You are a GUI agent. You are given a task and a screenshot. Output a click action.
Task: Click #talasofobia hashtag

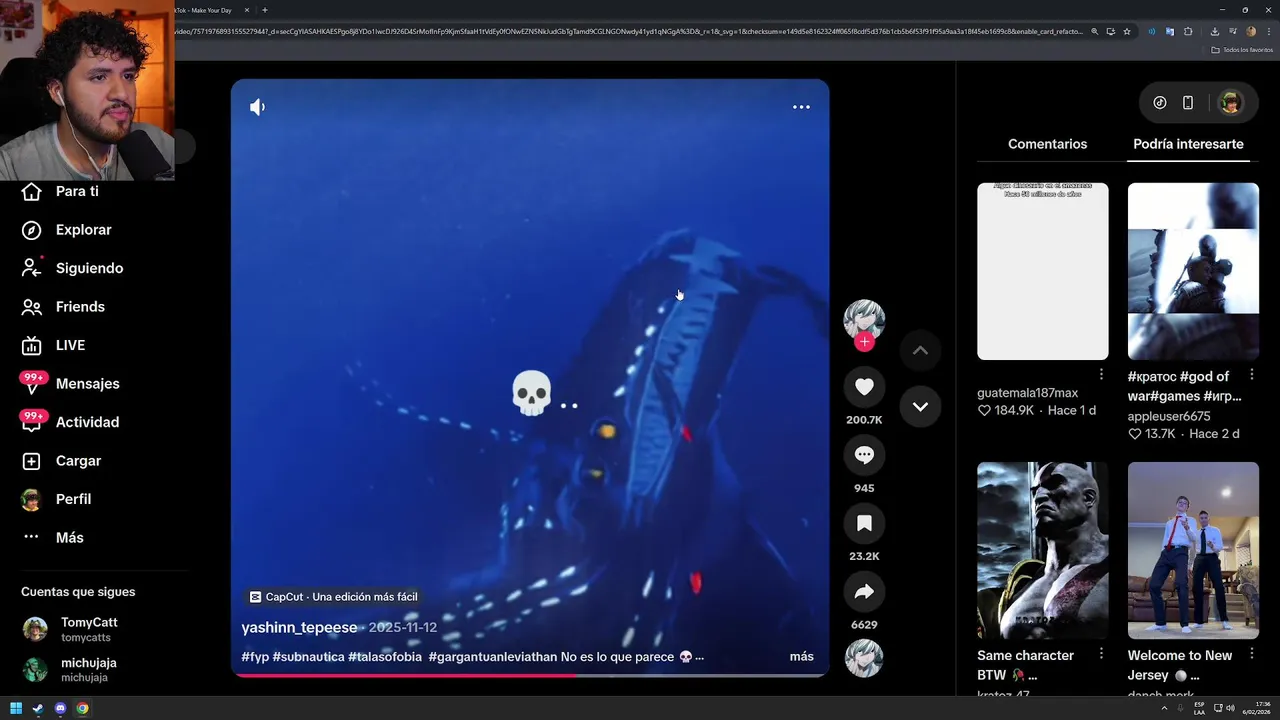pyautogui.click(x=385, y=657)
